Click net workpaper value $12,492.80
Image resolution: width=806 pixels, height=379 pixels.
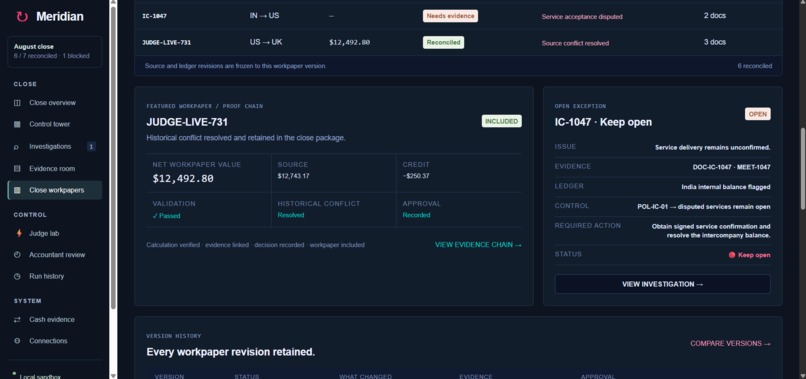(x=183, y=179)
